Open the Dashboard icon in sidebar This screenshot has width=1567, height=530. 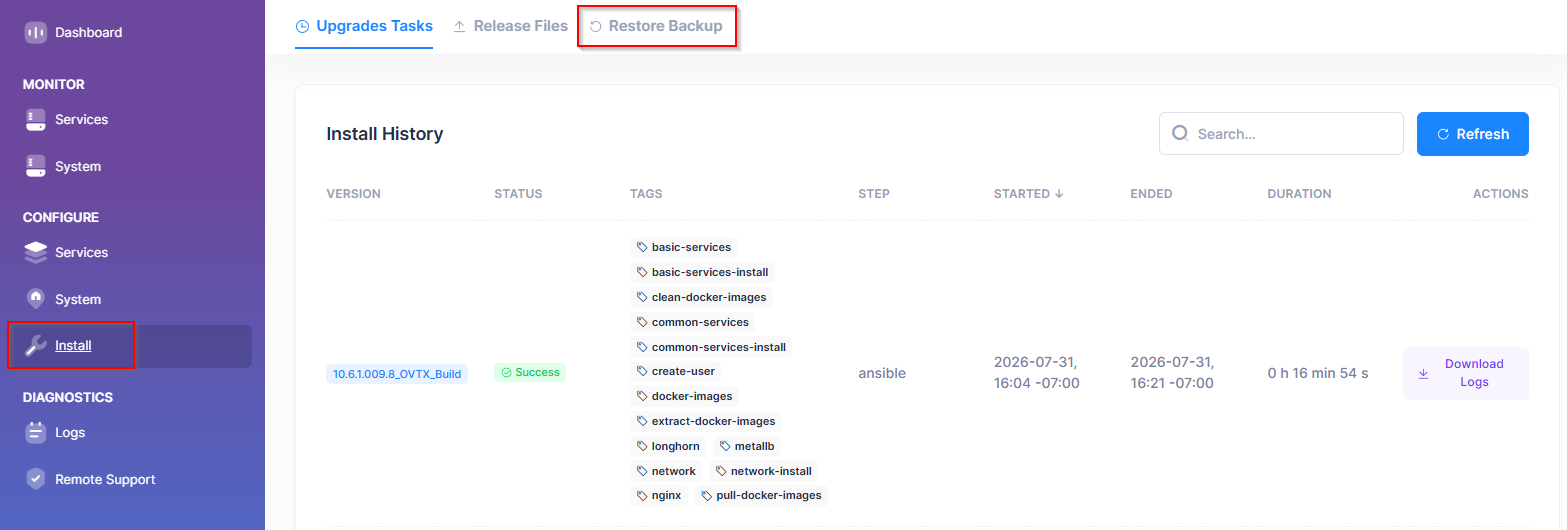click(x=35, y=32)
